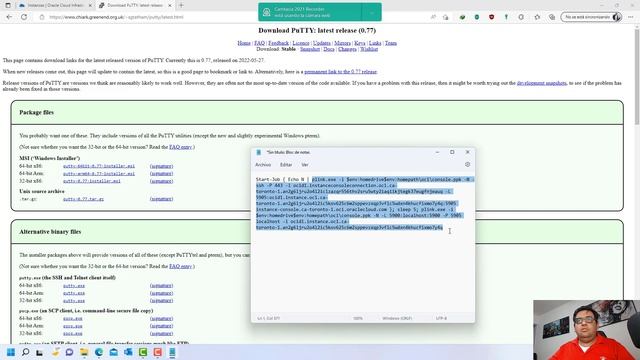640x360 pixels.
Task: Open the browser favorites star icon
Action: pyautogui.click(x=537, y=17)
